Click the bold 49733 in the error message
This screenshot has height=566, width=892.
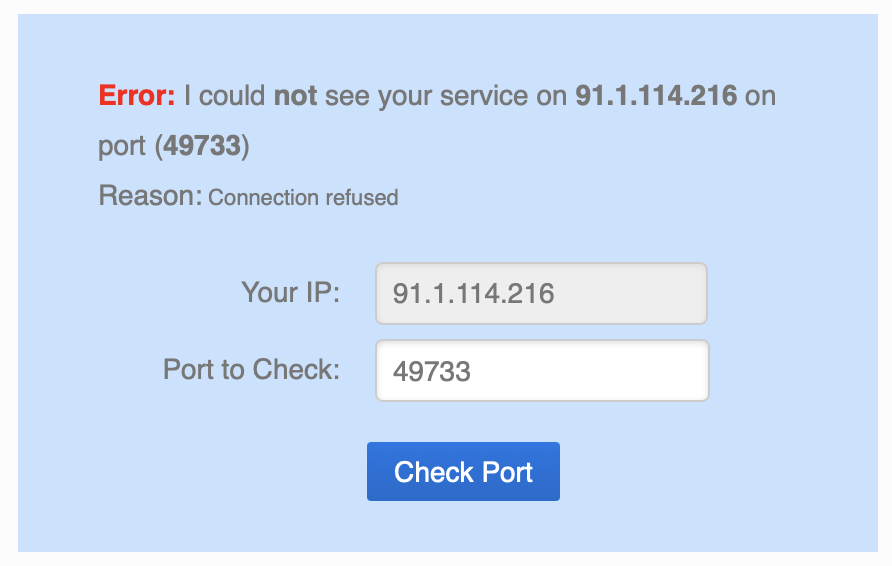203,147
